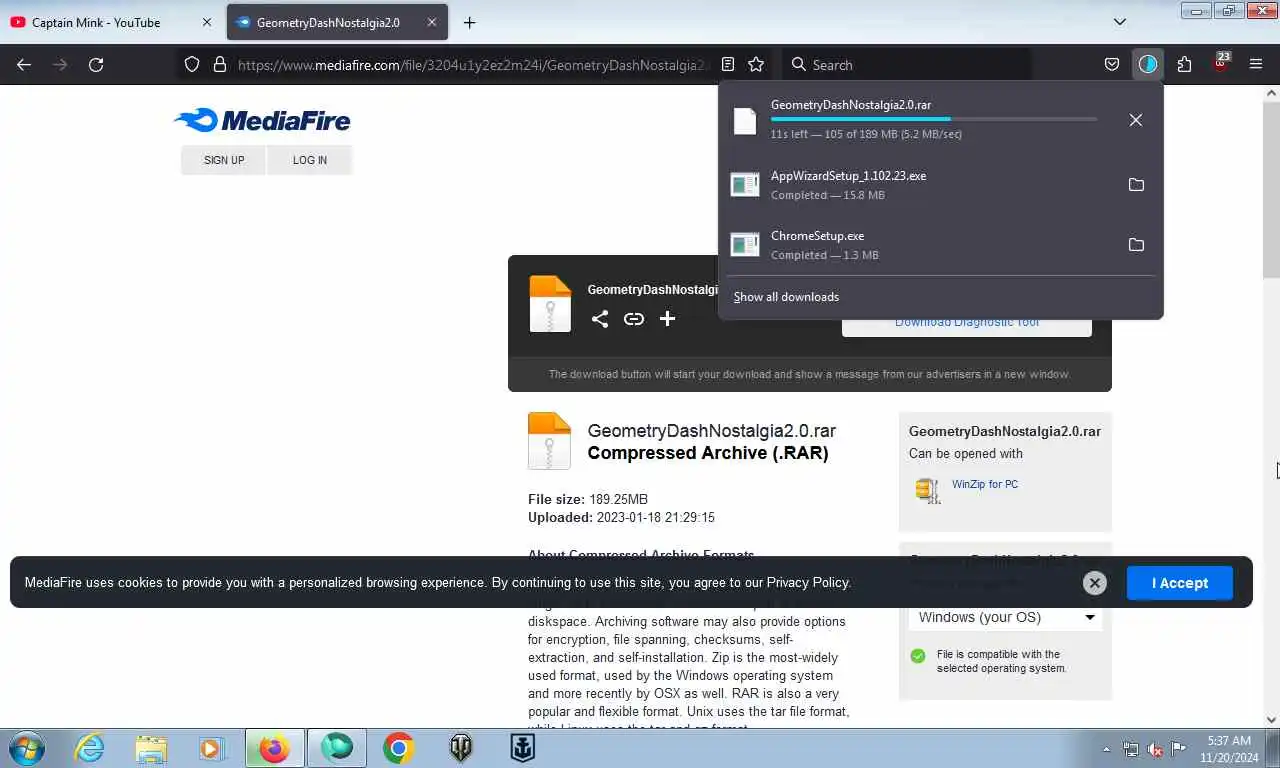Open World of Warships anchor taskbar icon
Image resolution: width=1280 pixels, height=768 pixels.
pos(523,748)
